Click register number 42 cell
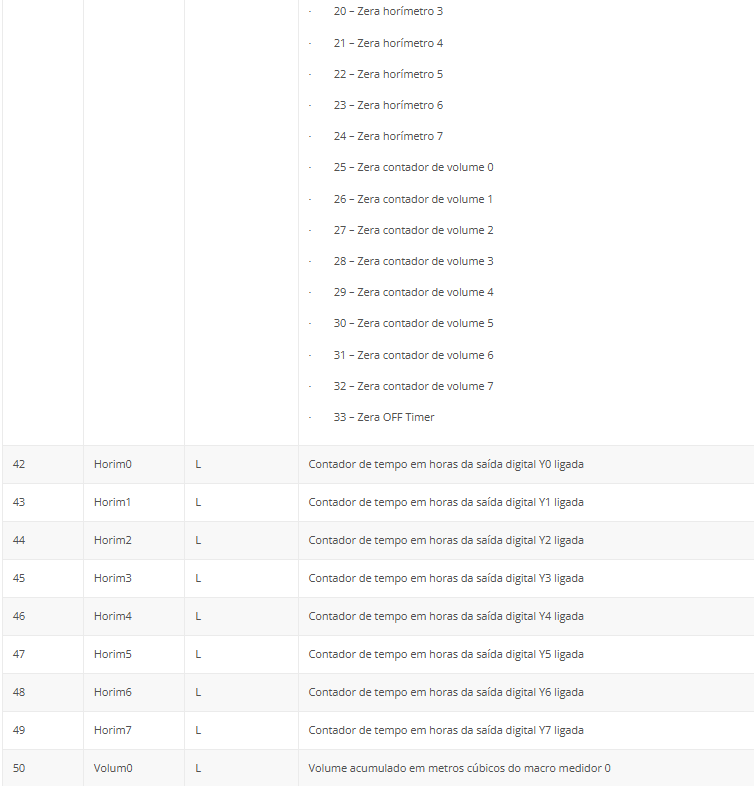This screenshot has width=754, height=786. tap(19, 464)
